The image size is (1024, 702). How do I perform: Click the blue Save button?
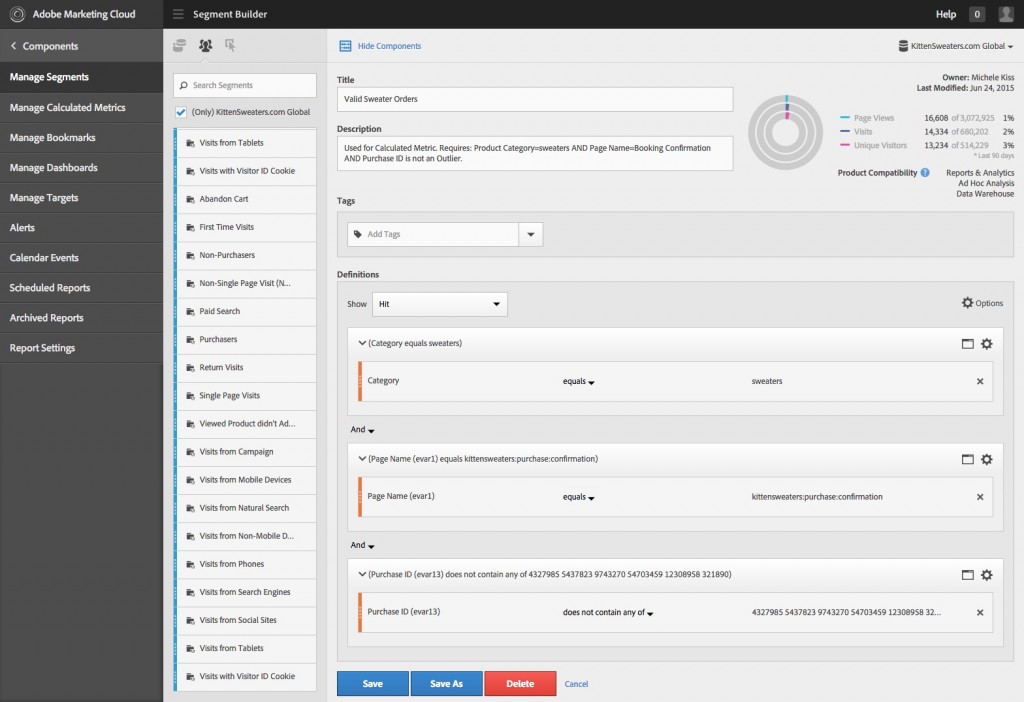(373, 684)
